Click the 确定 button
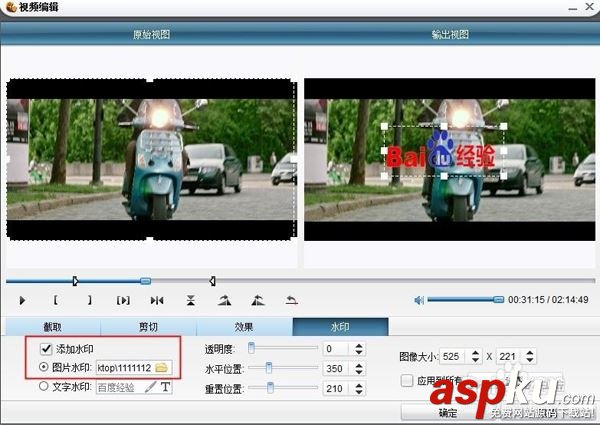This screenshot has width=600, height=425. pos(448,413)
